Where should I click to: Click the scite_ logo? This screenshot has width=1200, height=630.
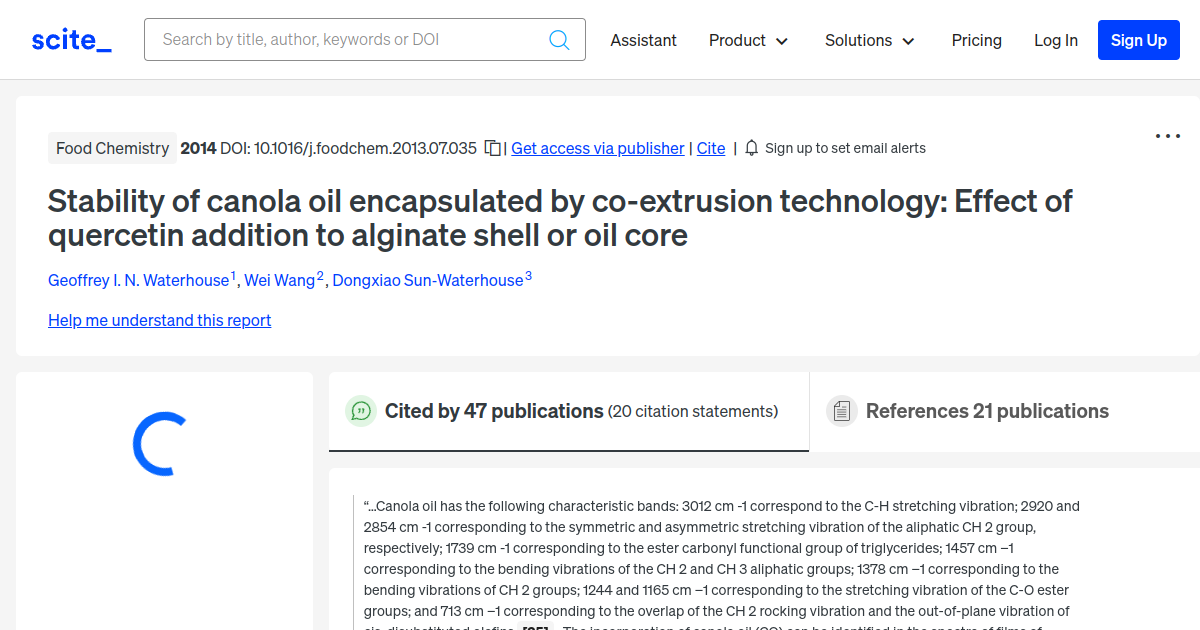(70, 39)
